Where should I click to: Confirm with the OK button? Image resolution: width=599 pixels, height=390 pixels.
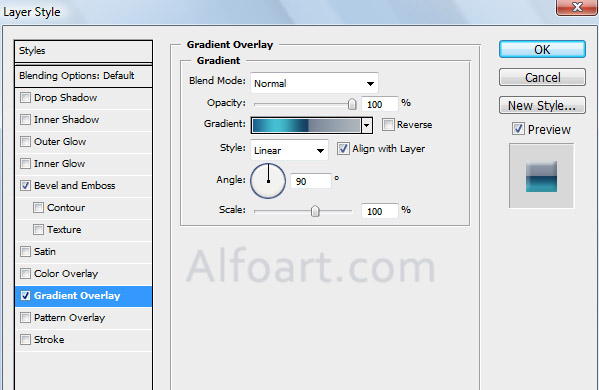click(542, 50)
